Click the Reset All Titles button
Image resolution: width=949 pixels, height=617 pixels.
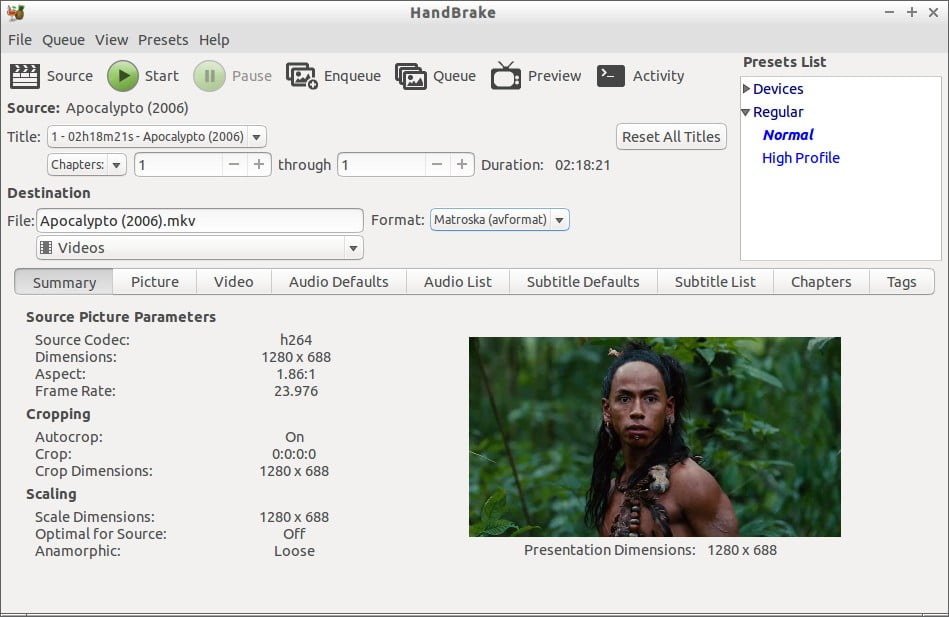coord(670,137)
